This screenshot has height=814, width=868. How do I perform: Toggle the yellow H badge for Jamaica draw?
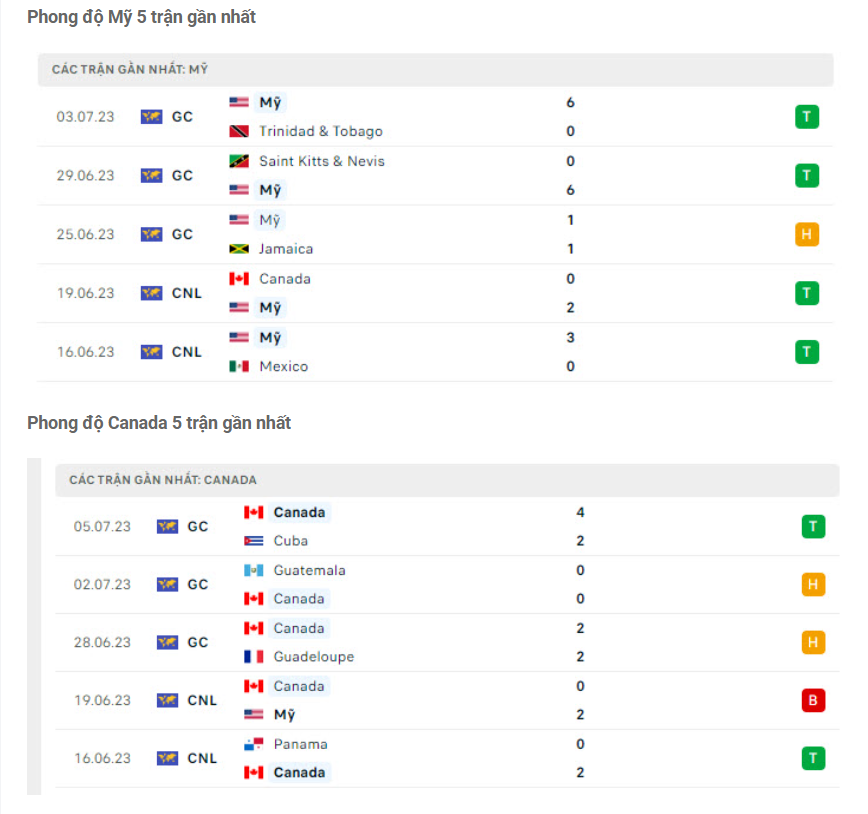(x=807, y=234)
